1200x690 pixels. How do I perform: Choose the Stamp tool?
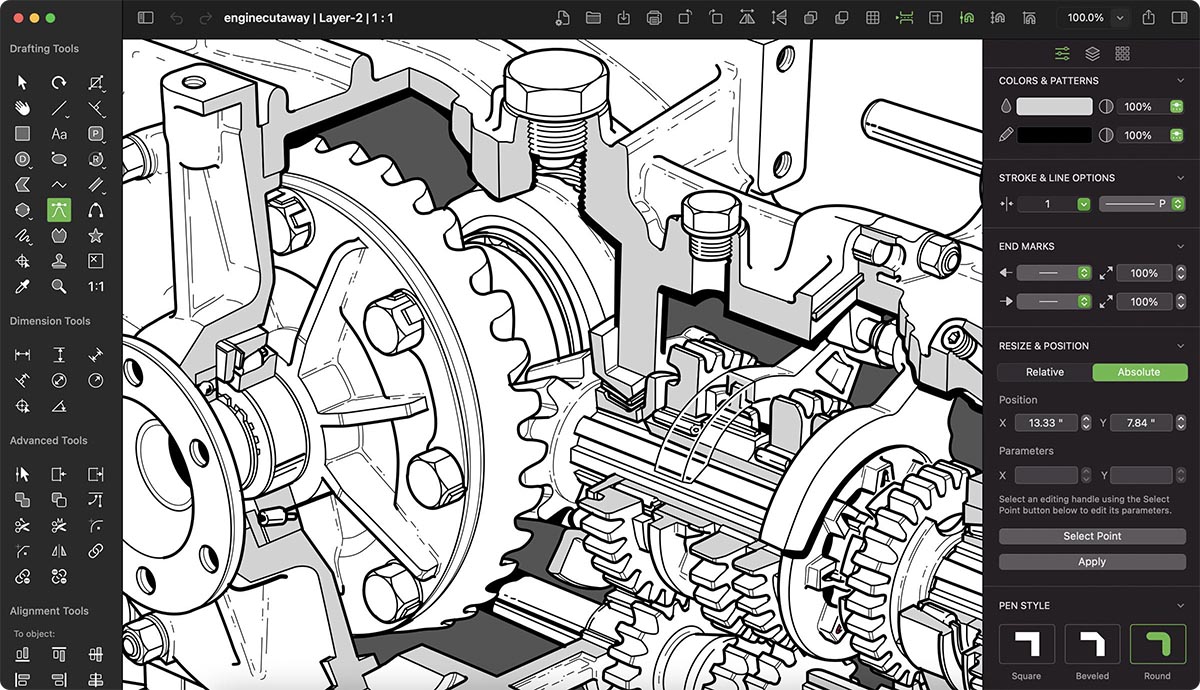pyautogui.click(x=58, y=260)
